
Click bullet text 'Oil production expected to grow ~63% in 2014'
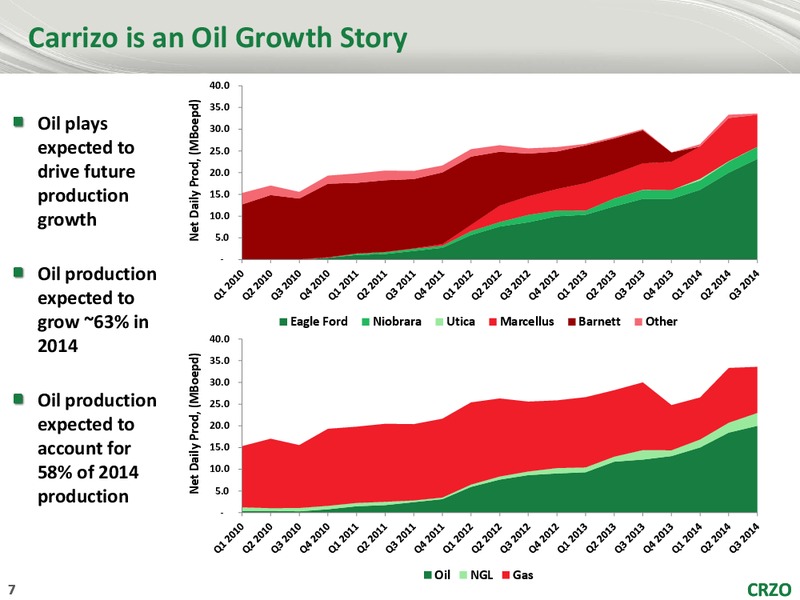97,310
